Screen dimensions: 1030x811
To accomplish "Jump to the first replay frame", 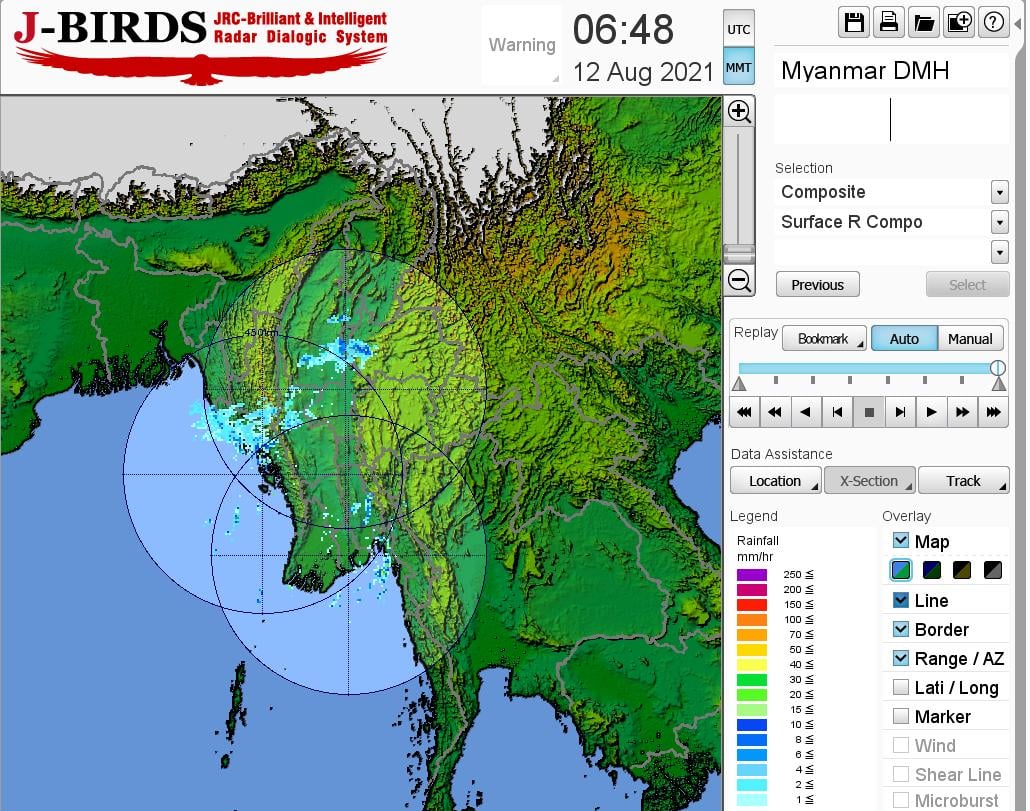I will pyautogui.click(x=744, y=411).
